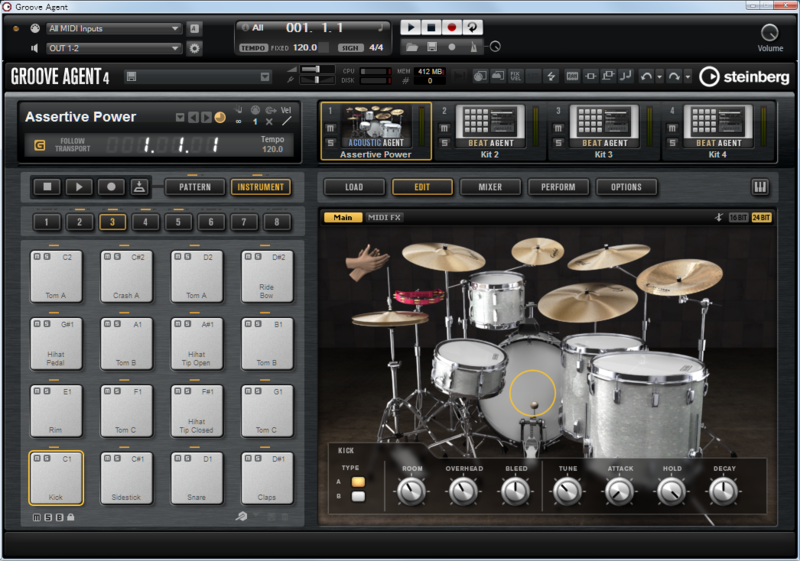Load previous kit with left arrow
Viewport: 800px width, 561px height.
tap(193, 118)
